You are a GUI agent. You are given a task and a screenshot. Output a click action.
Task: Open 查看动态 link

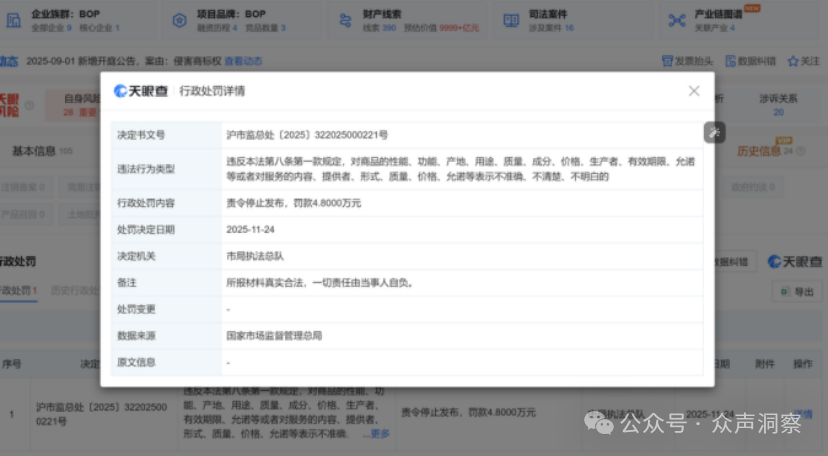[243, 61]
